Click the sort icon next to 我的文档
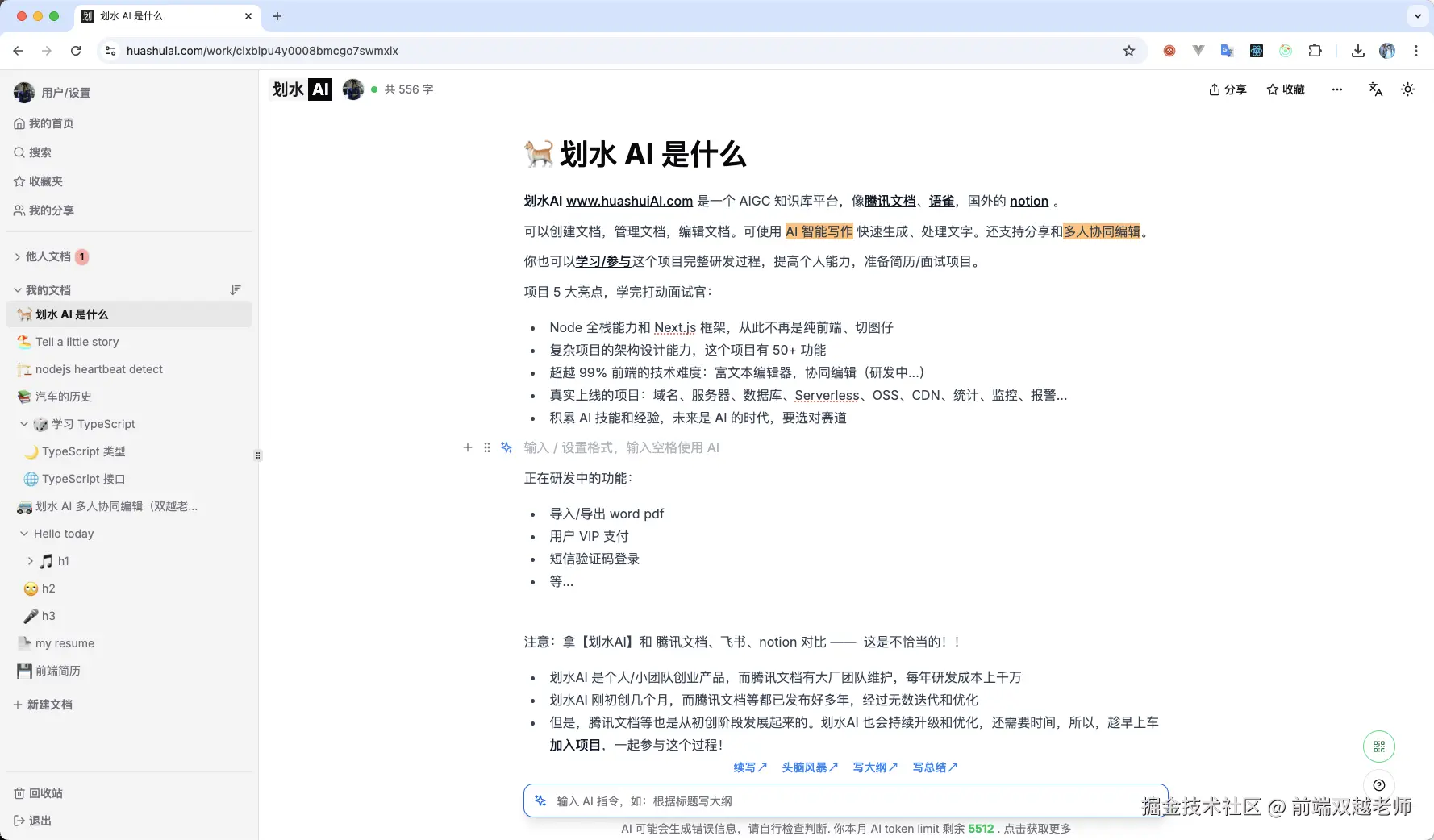The width and height of the screenshot is (1434, 840). (x=236, y=289)
